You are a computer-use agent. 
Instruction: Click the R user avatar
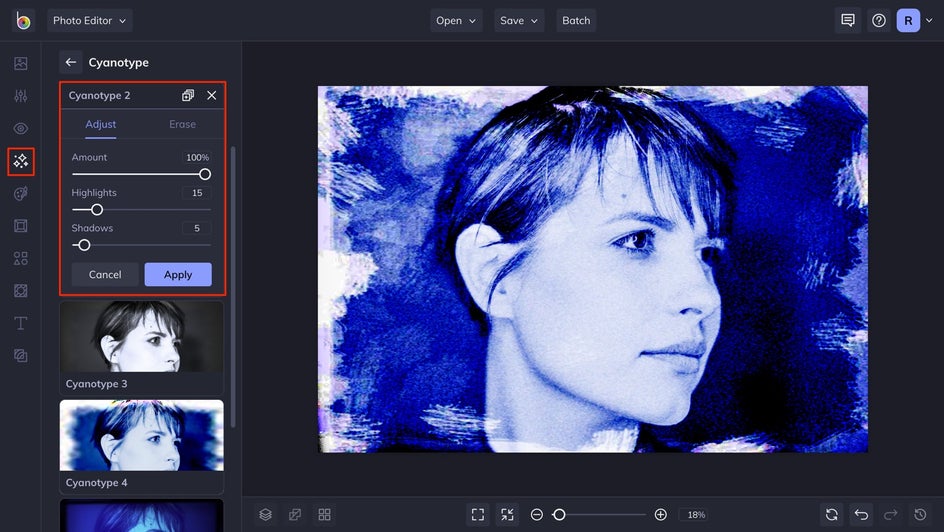pyautogui.click(x=908, y=20)
